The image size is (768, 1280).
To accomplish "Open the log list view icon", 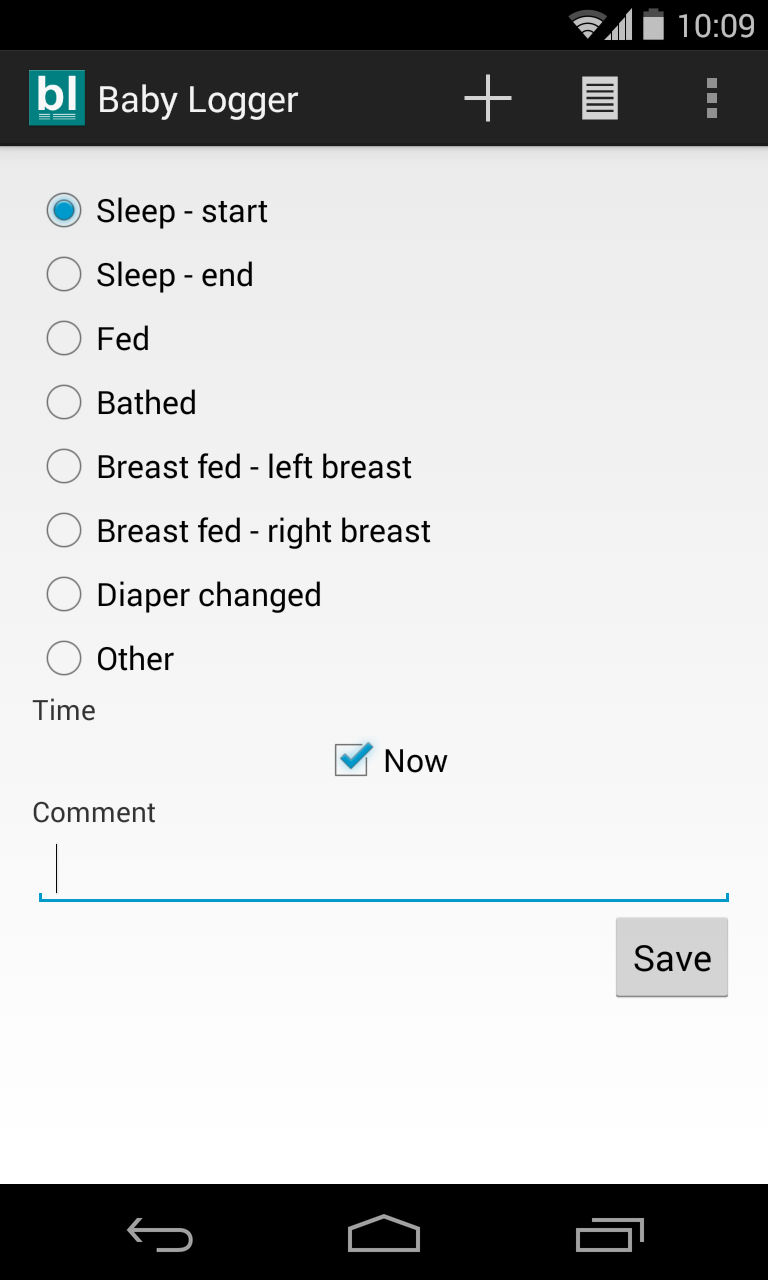I will coord(600,98).
